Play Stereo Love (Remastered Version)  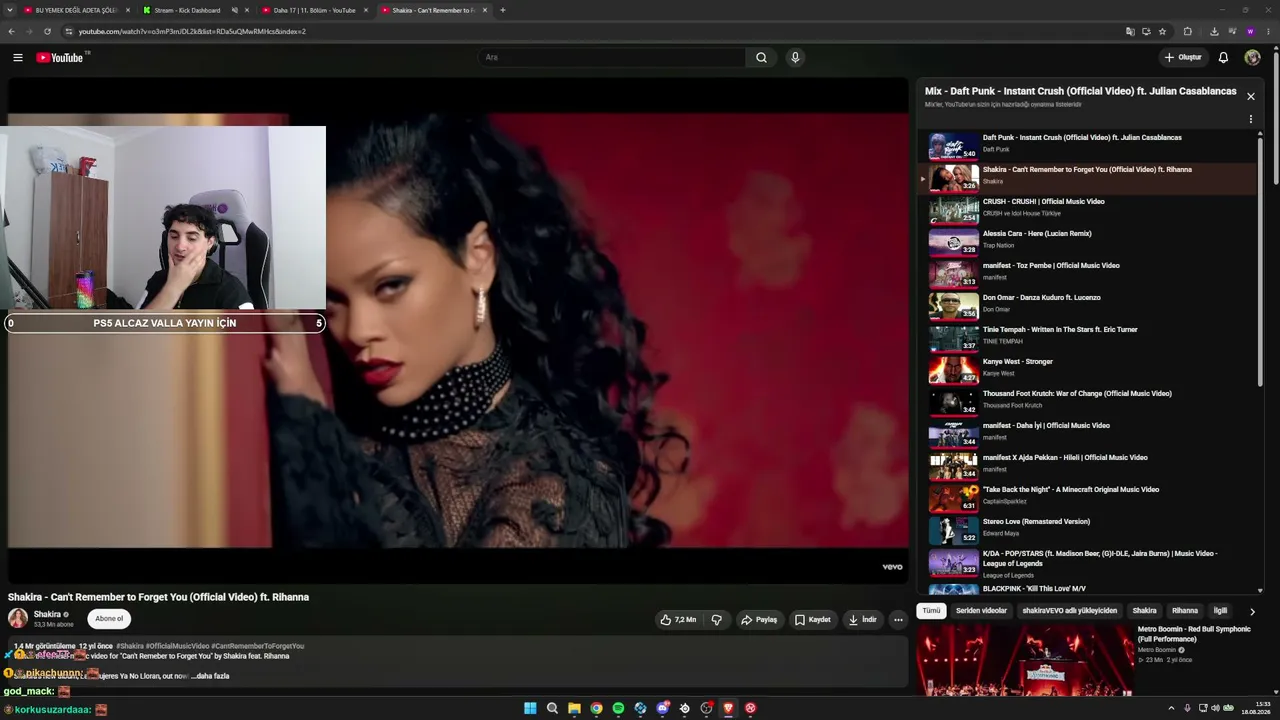(1087, 528)
